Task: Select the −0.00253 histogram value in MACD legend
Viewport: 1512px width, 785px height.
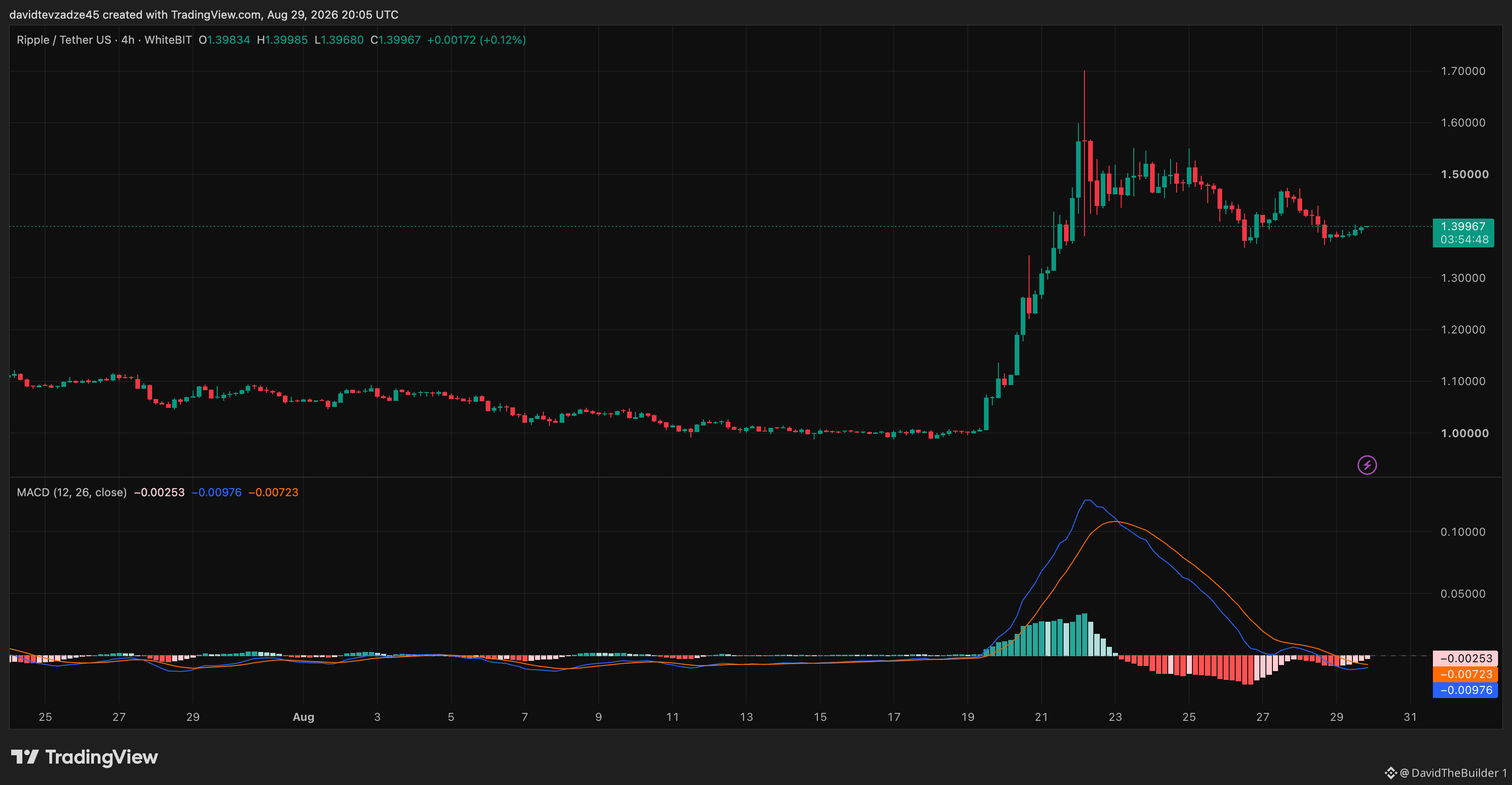Action: 159,492
